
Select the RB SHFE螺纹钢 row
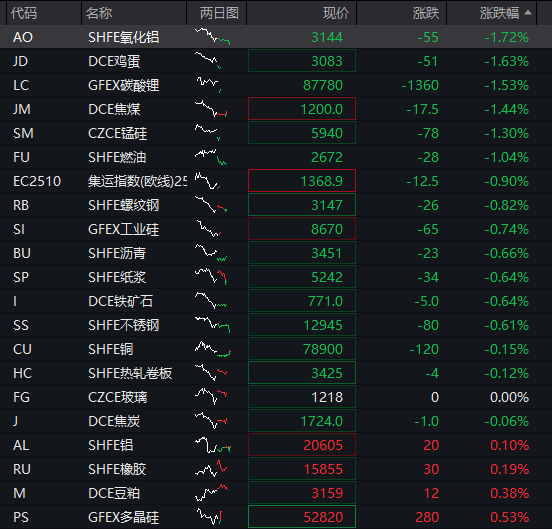[x=276, y=205]
